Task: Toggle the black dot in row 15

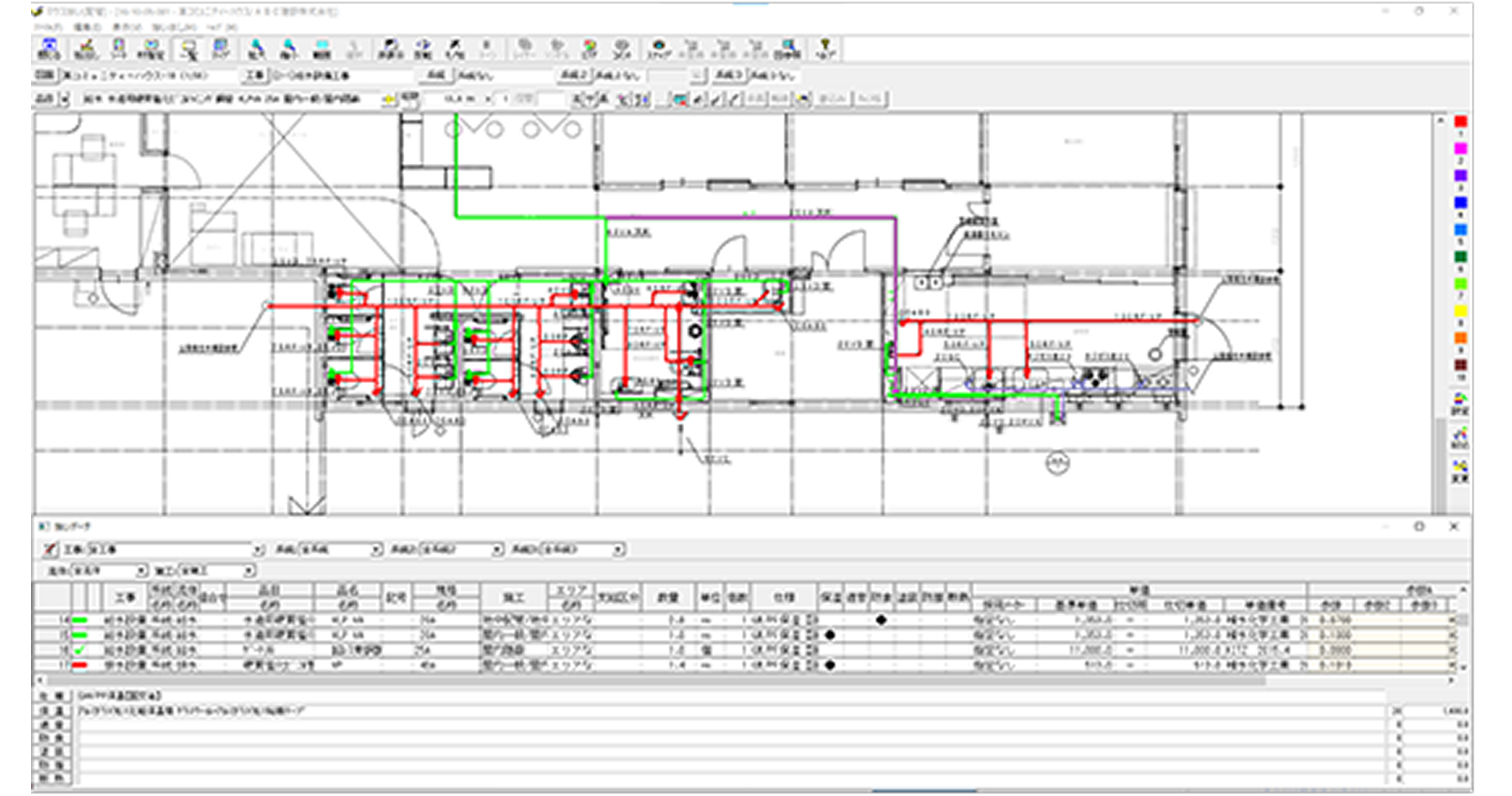Action: click(x=830, y=635)
